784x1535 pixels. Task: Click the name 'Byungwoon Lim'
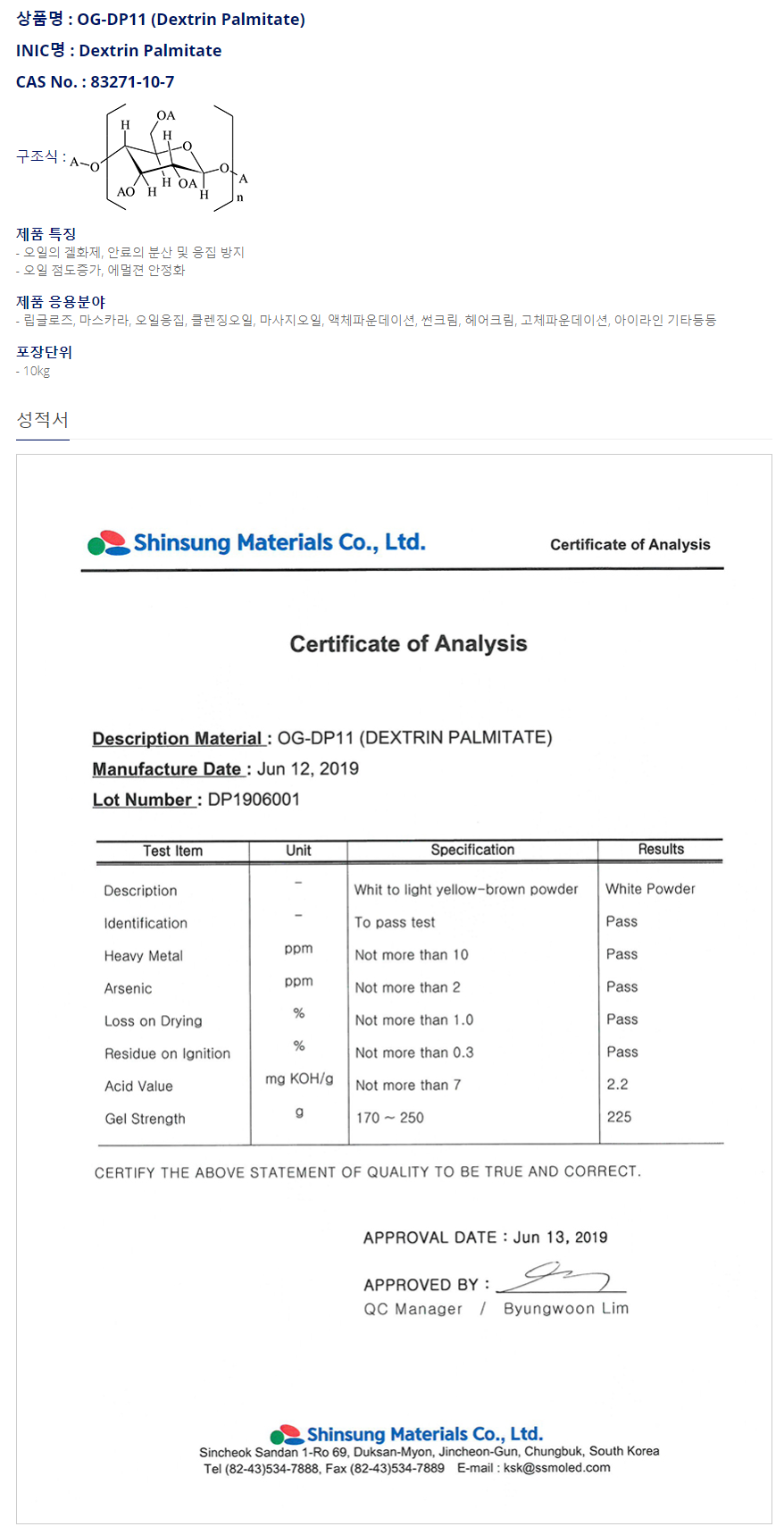(x=566, y=1309)
